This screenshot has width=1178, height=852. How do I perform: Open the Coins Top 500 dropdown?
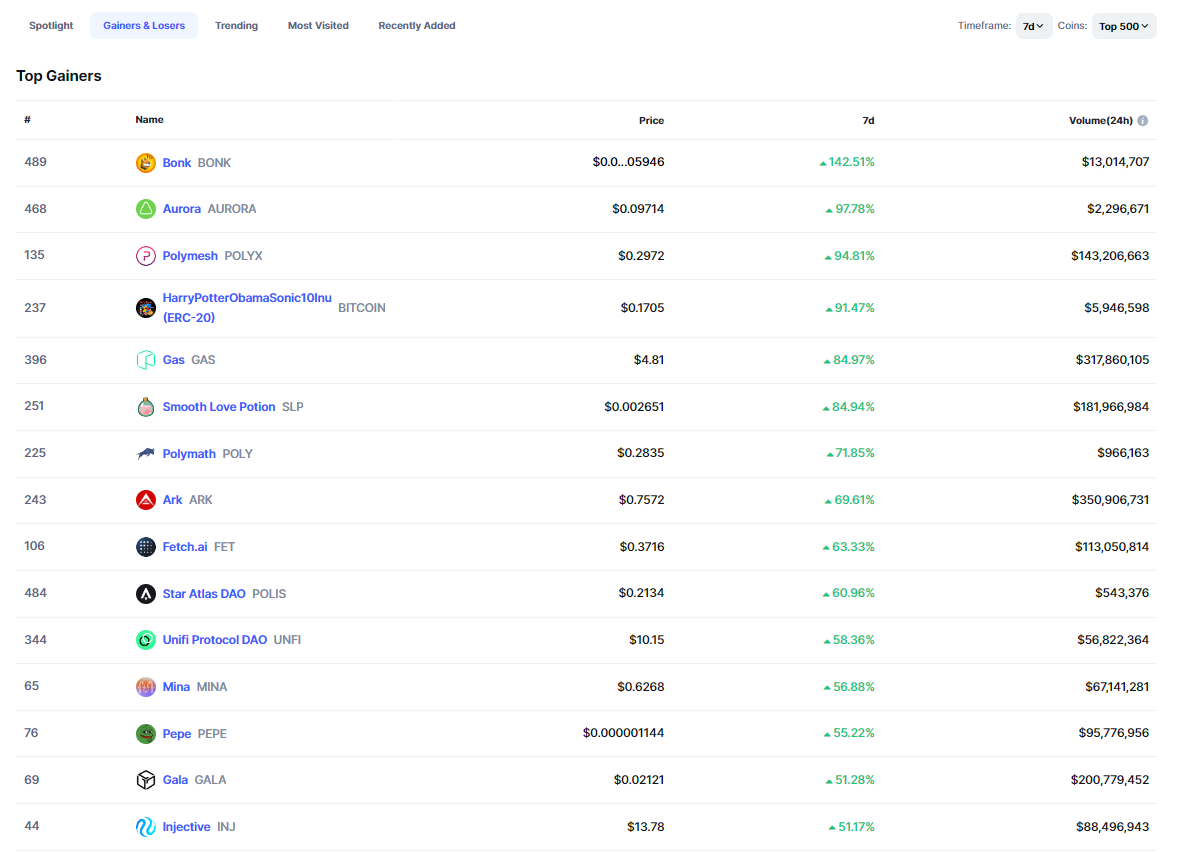point(1123,26)
